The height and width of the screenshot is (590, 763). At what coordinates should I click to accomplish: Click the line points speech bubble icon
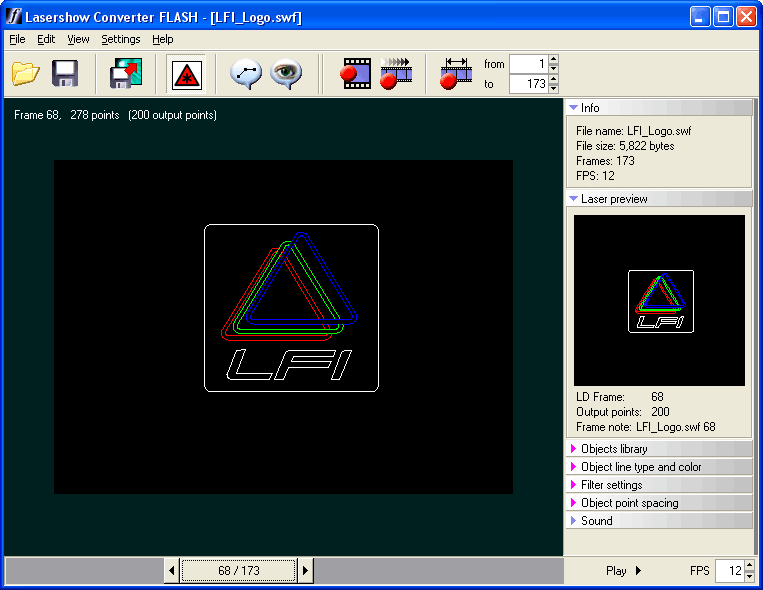tap(246, 74)
